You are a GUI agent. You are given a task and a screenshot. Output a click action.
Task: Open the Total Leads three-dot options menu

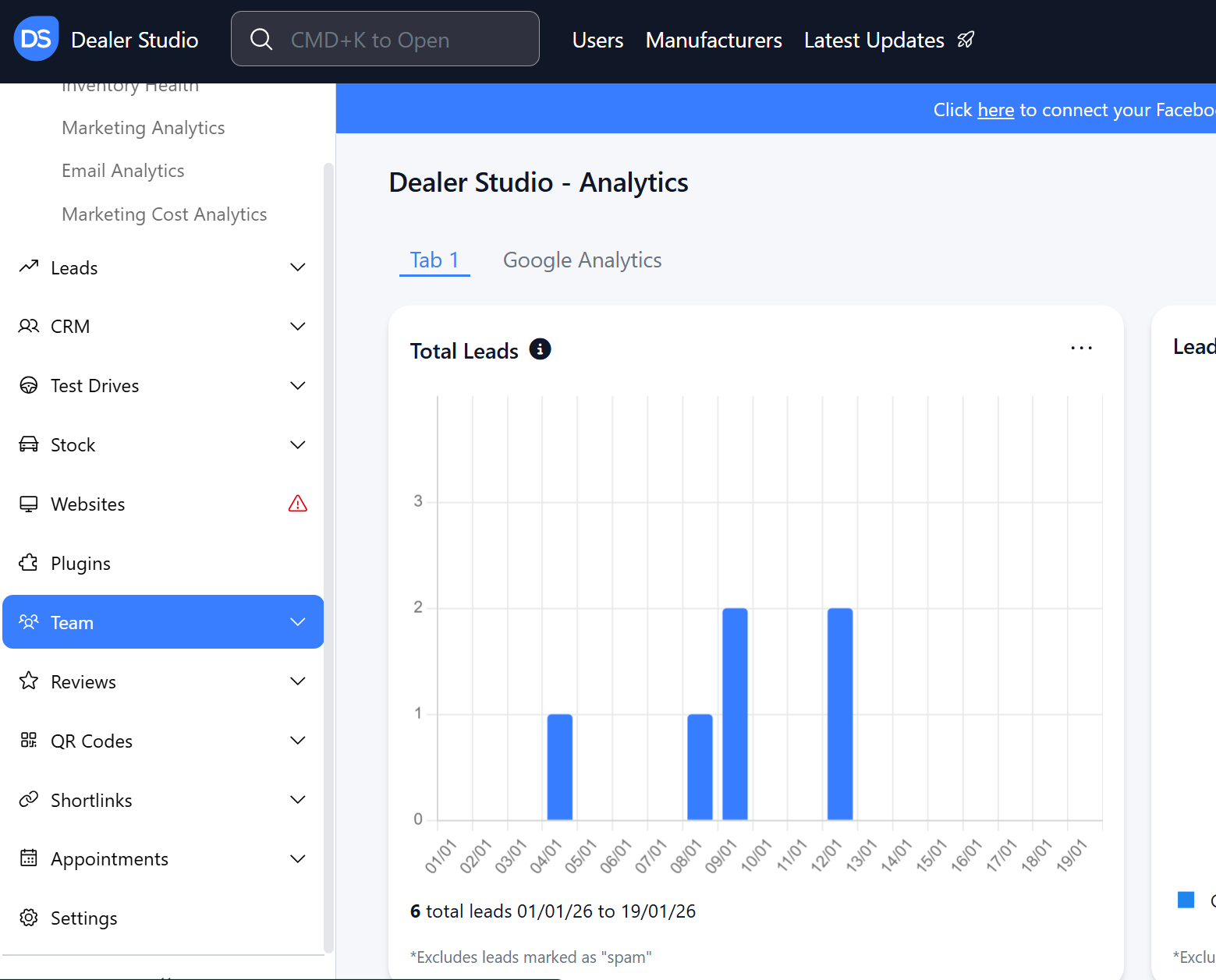click(x=1081, y=348)
